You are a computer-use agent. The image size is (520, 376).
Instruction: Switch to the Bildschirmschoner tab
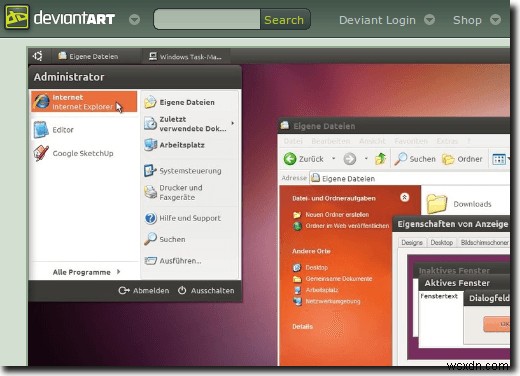484,242
